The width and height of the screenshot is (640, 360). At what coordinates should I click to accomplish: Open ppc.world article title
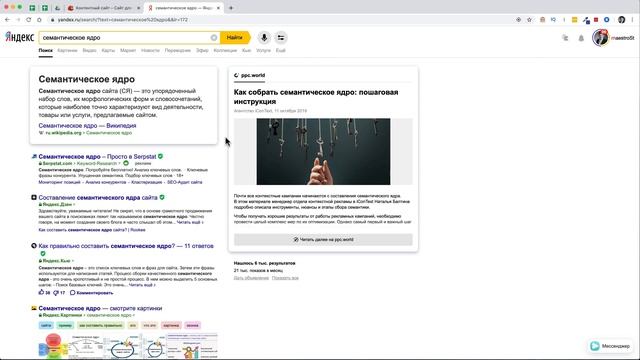point(316,97)
